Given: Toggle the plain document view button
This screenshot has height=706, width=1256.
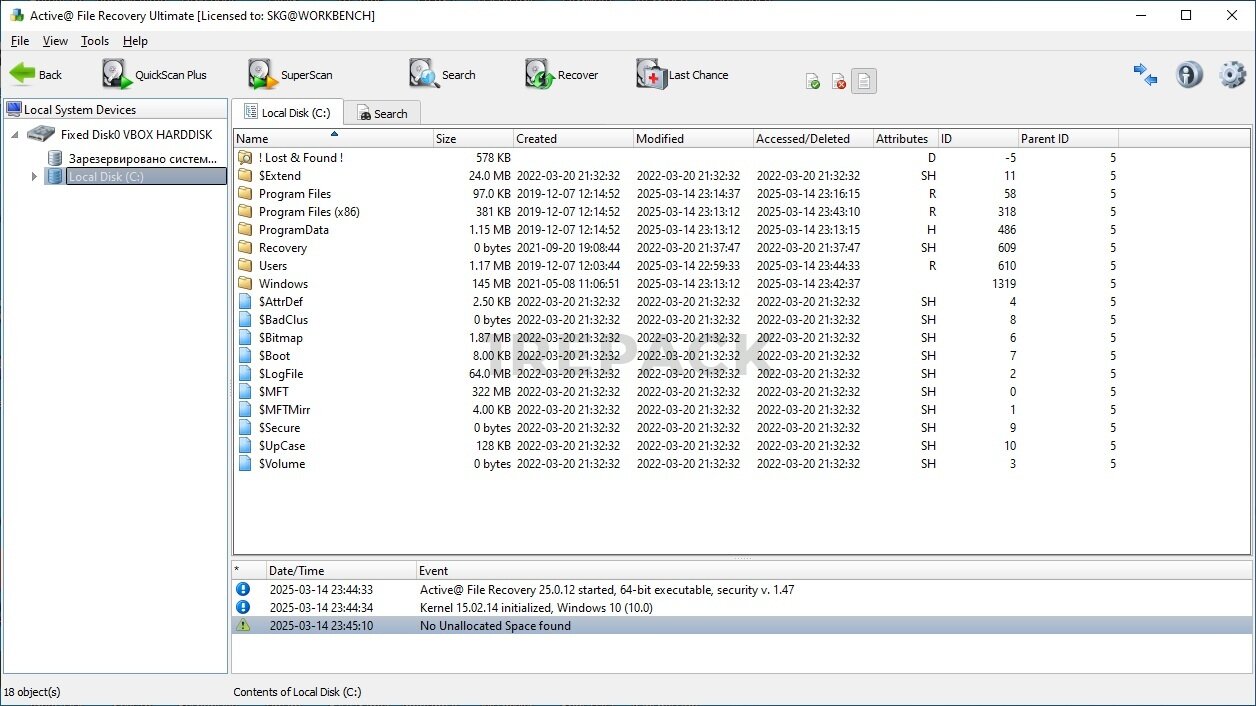Looking at the screenshot, I should tap(864, 81).
